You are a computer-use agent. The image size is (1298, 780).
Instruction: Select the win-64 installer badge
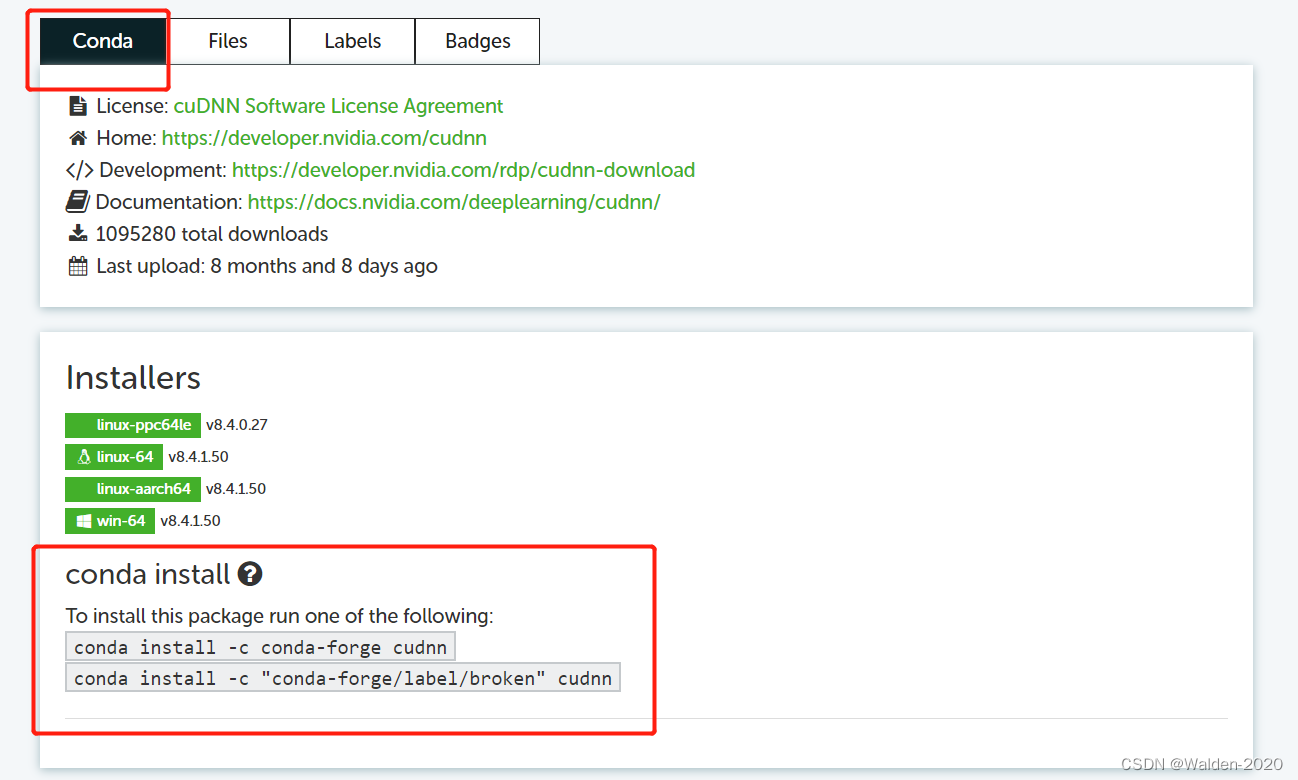pyautogui.click(x=110, y=521)
